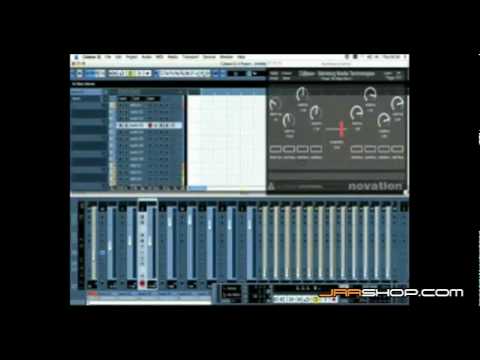Open the Apple menu

click(x=76, y=57)
